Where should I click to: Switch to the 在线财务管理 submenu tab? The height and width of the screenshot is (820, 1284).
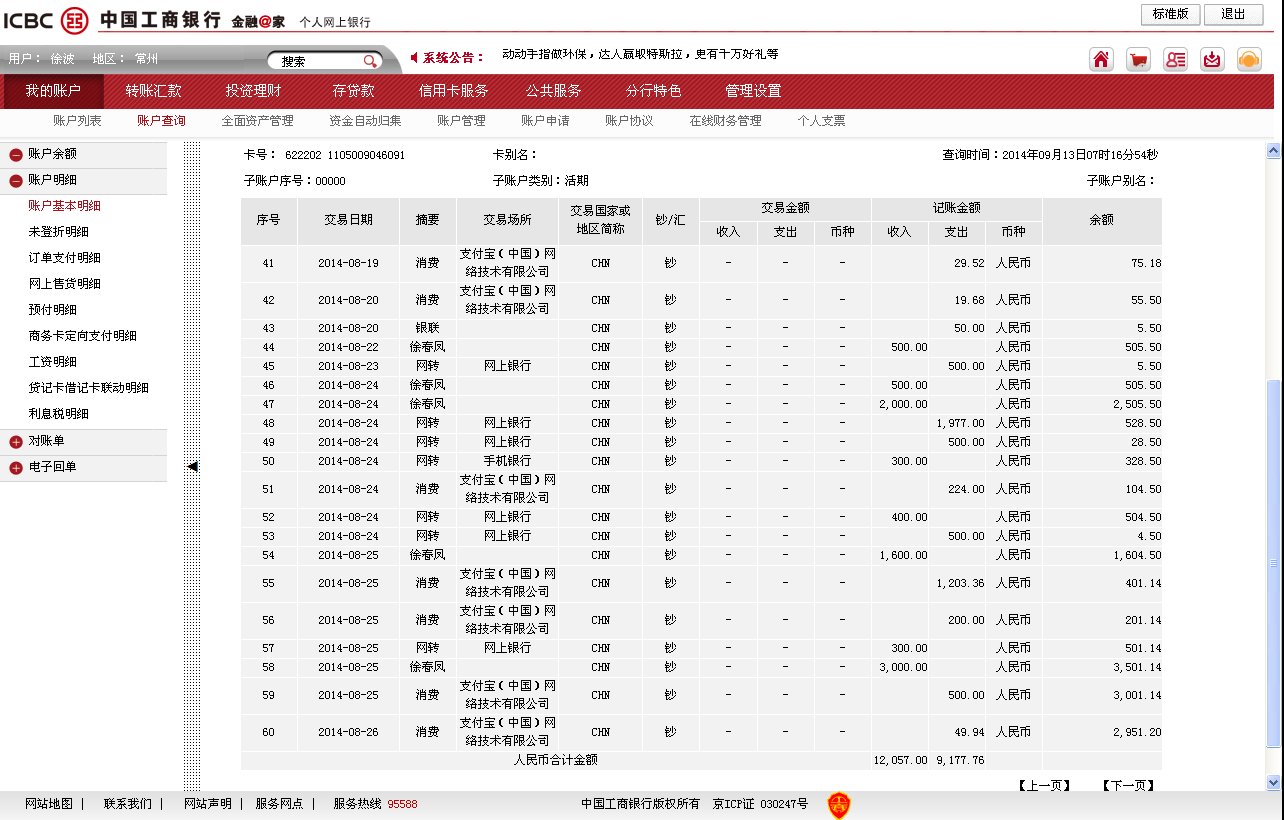(x=725, y=121)
